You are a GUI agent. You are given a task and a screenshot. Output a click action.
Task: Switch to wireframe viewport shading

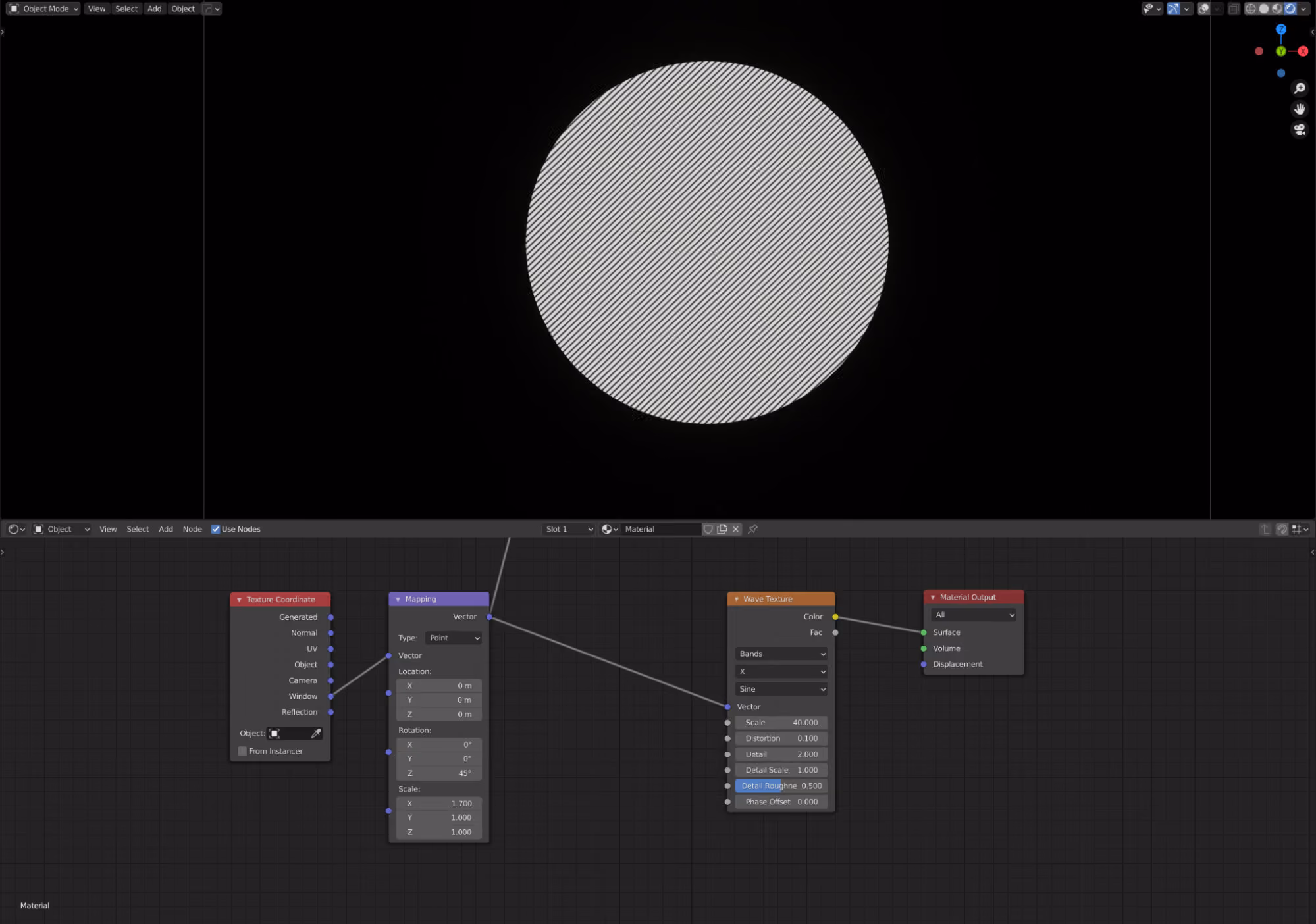[1251, 9]
